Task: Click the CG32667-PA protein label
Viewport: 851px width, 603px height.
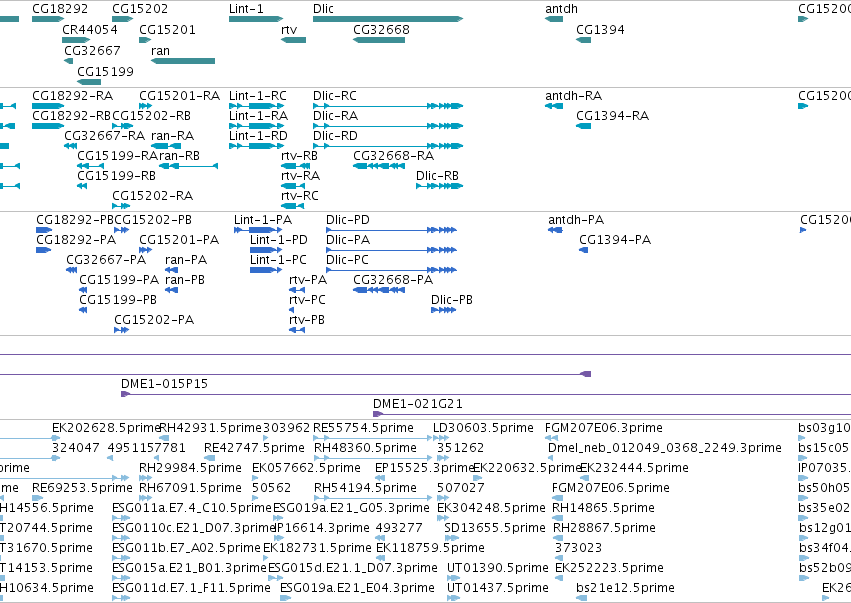Action: [x=106, y=260]
